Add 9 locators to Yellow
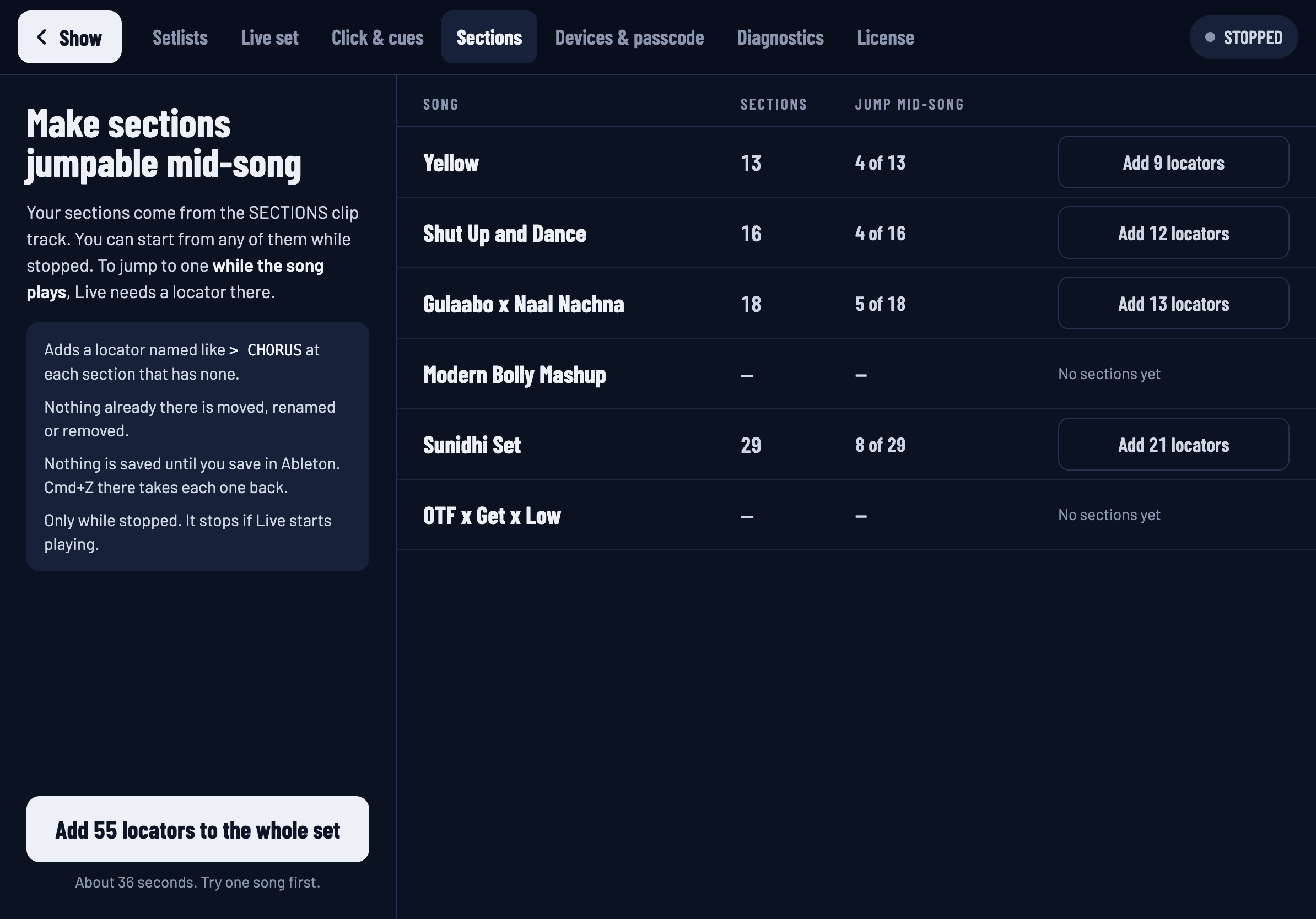Viewport: 1316px width, 919px height. [x=1173, y=162]
